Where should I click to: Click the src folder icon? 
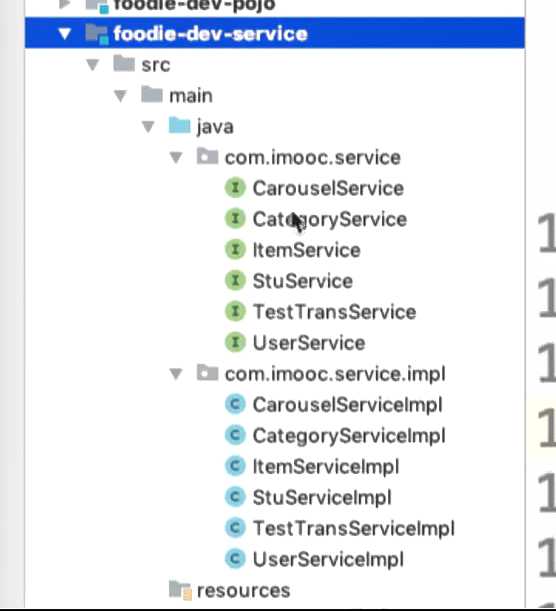(124, 64)
